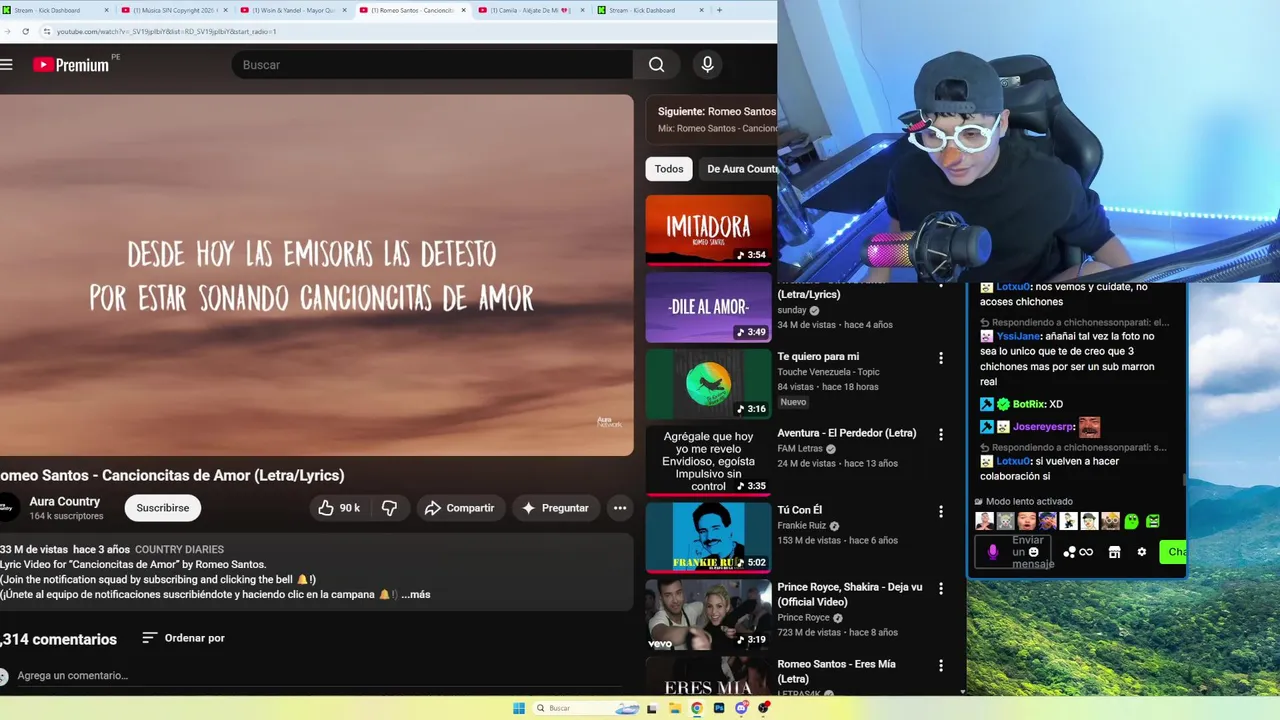Click the purple microphone in Kick chat
Screen dimensions: 1280x720
click(x=993, y=551)
